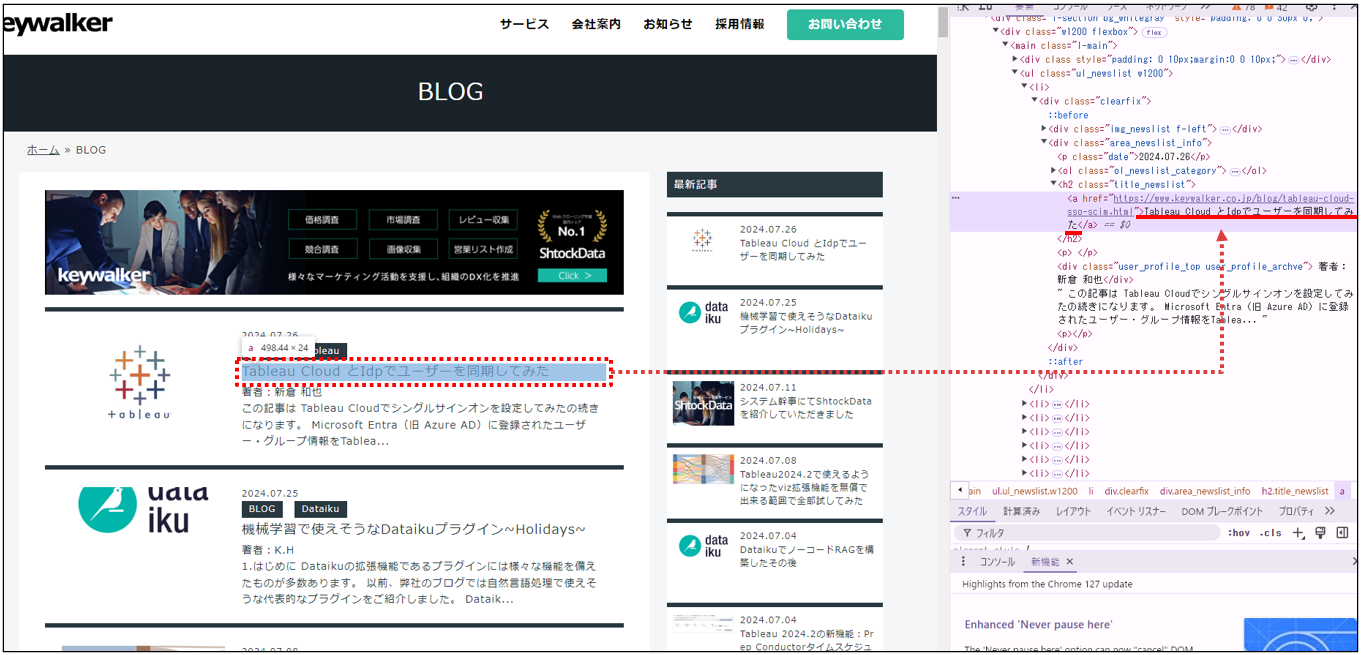Click the paintbrush rendering icon in Styles

click(x=1320, y=532)
